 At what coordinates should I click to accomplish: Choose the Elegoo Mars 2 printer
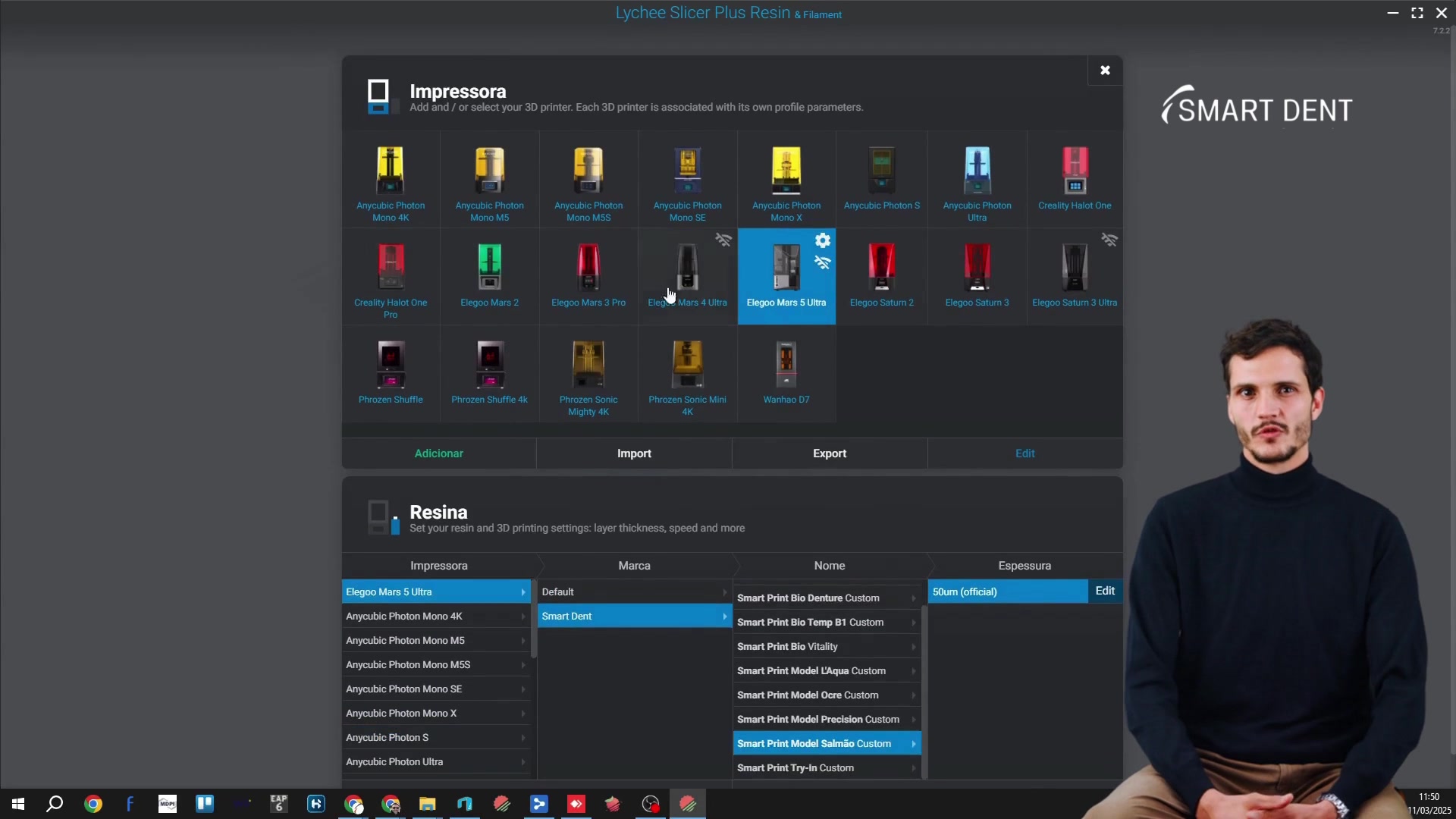(x=490, y=277)
